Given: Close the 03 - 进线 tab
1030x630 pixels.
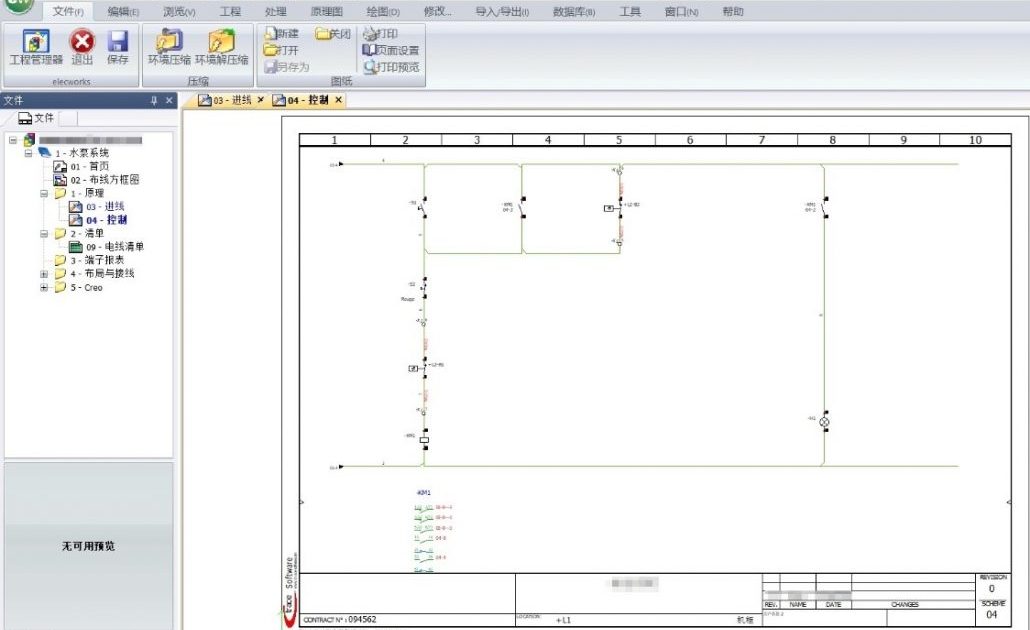Looking at the screenshot, I should coord(261,100).
